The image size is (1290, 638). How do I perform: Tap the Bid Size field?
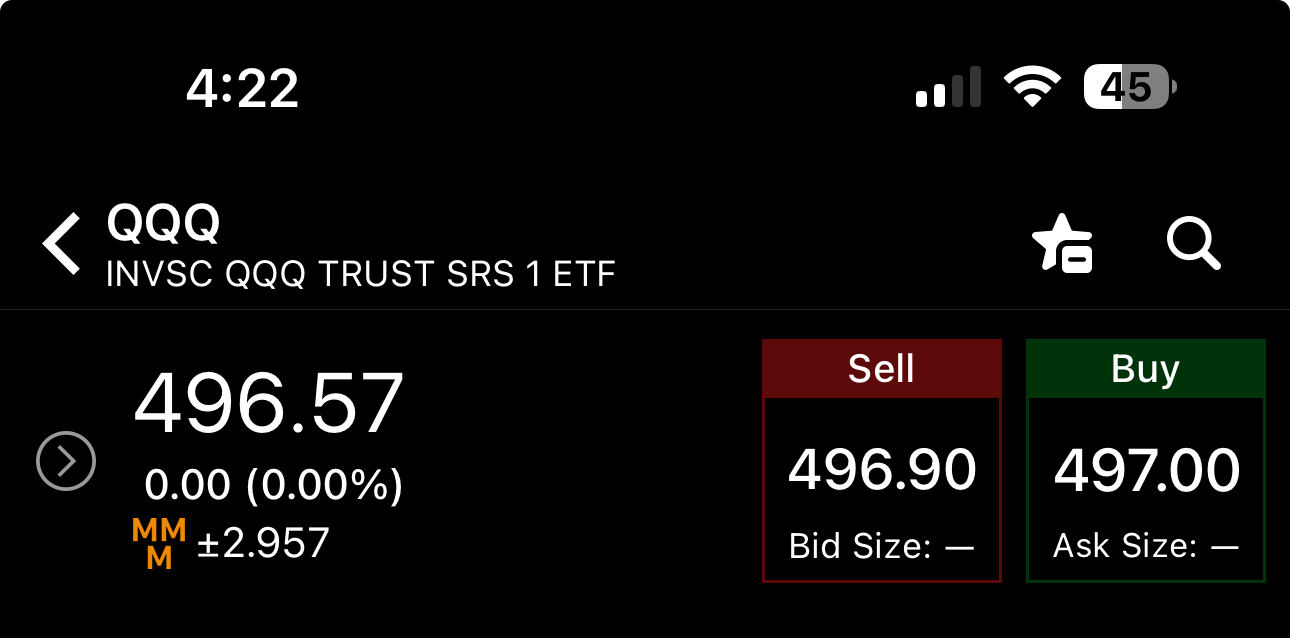[x=881, y=547]
